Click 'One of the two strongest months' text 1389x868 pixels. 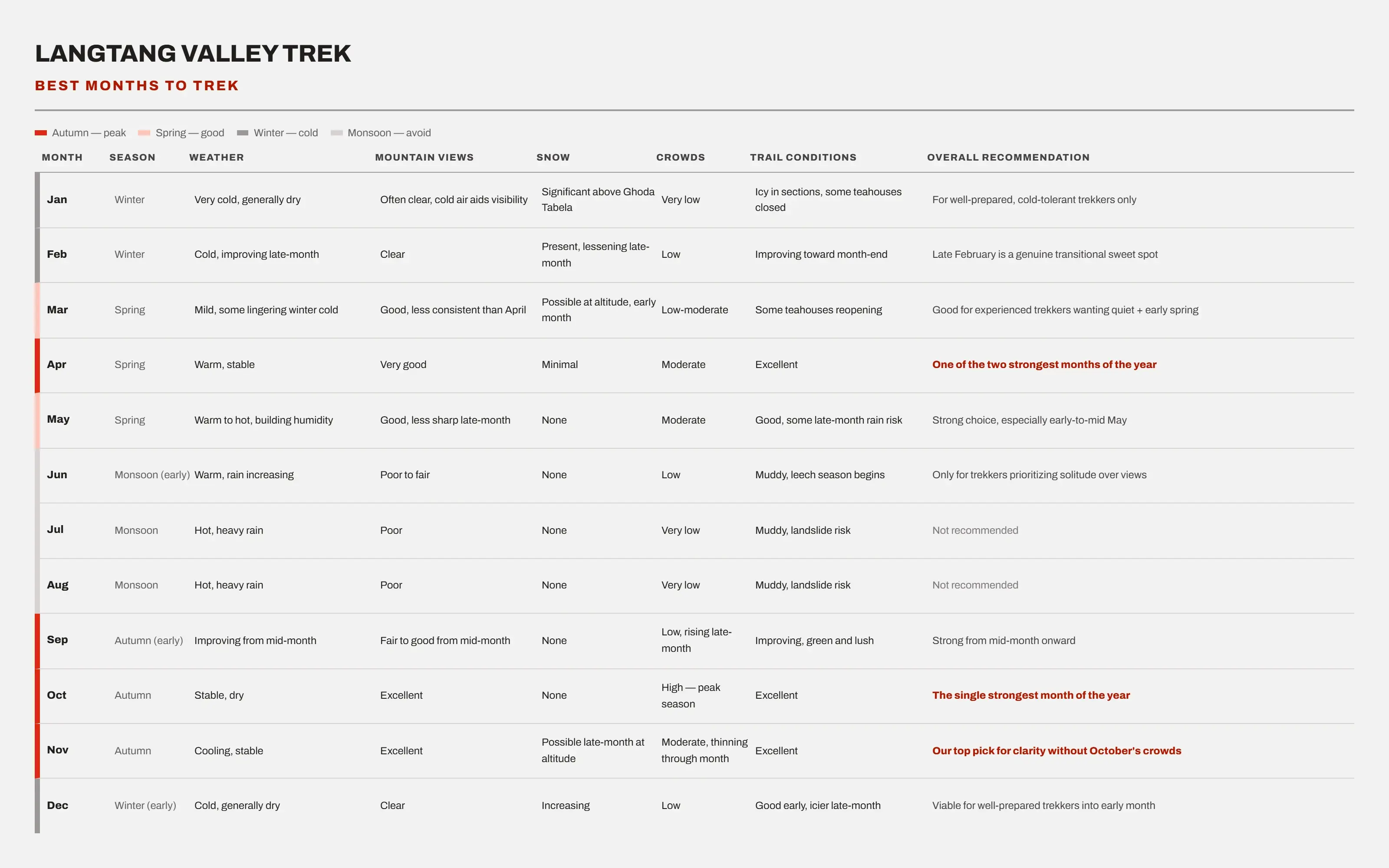[1044, 365]
